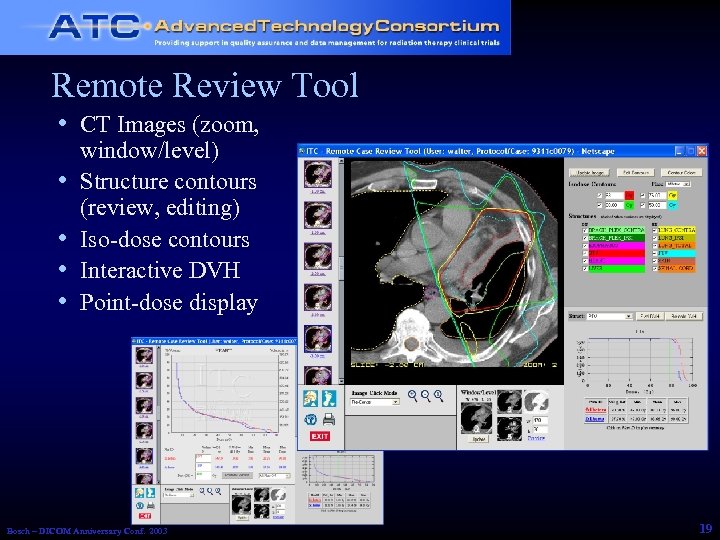Click the zoom-in magnifier in Netscape window
The height and width of the screenshot is (540, 720).
(x=412, y=396)
